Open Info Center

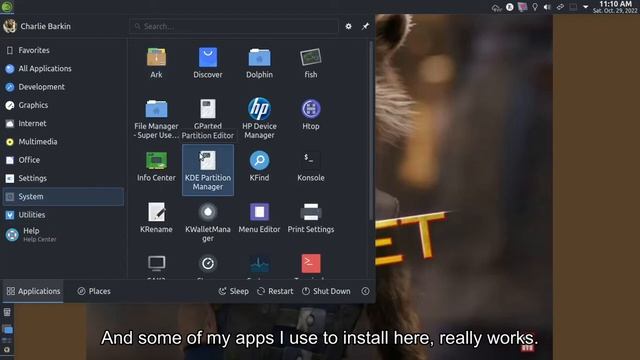[156, 166]
